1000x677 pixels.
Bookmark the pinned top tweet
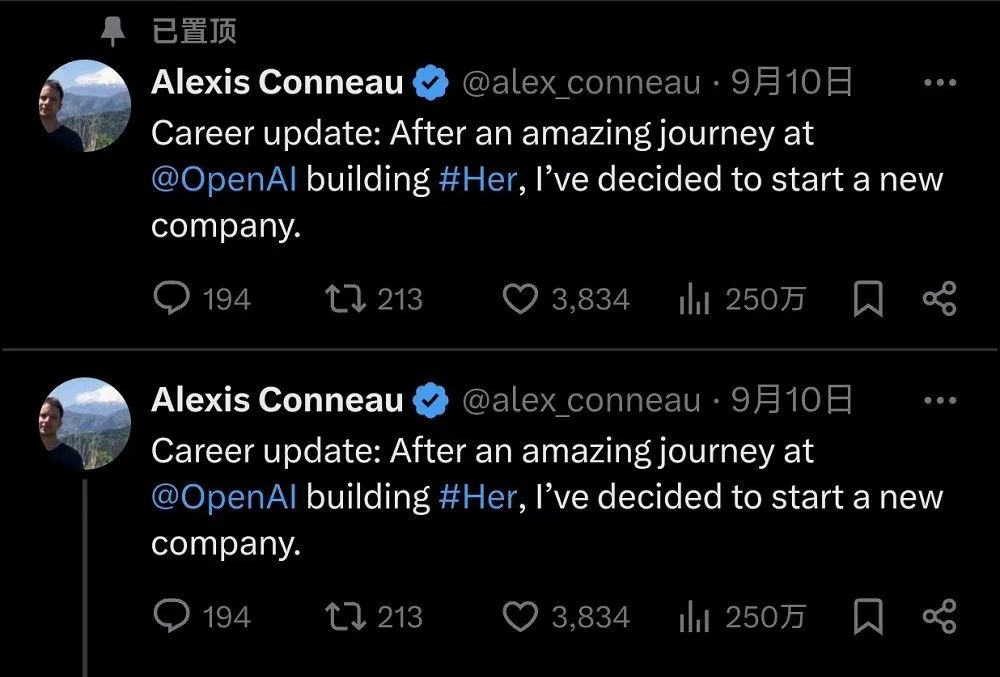pyautogui.click(x=867, y=299)
